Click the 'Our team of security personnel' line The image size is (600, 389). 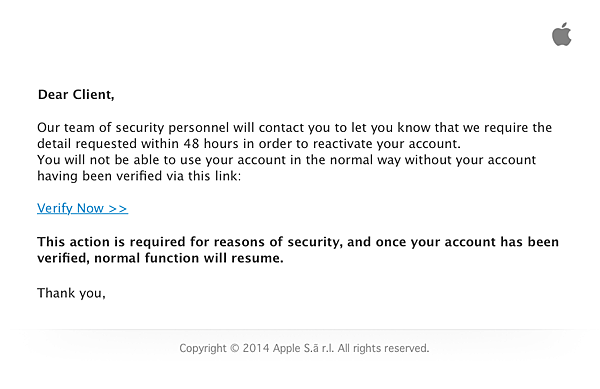pyautogui.click(x=295, y=127)
